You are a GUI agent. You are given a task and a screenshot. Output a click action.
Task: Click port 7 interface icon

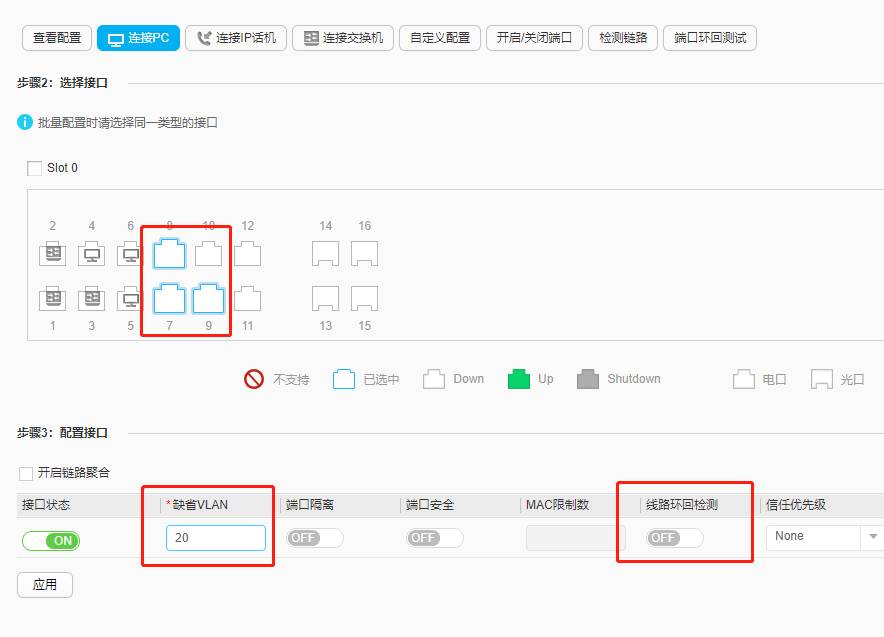(x=169, y=299)
